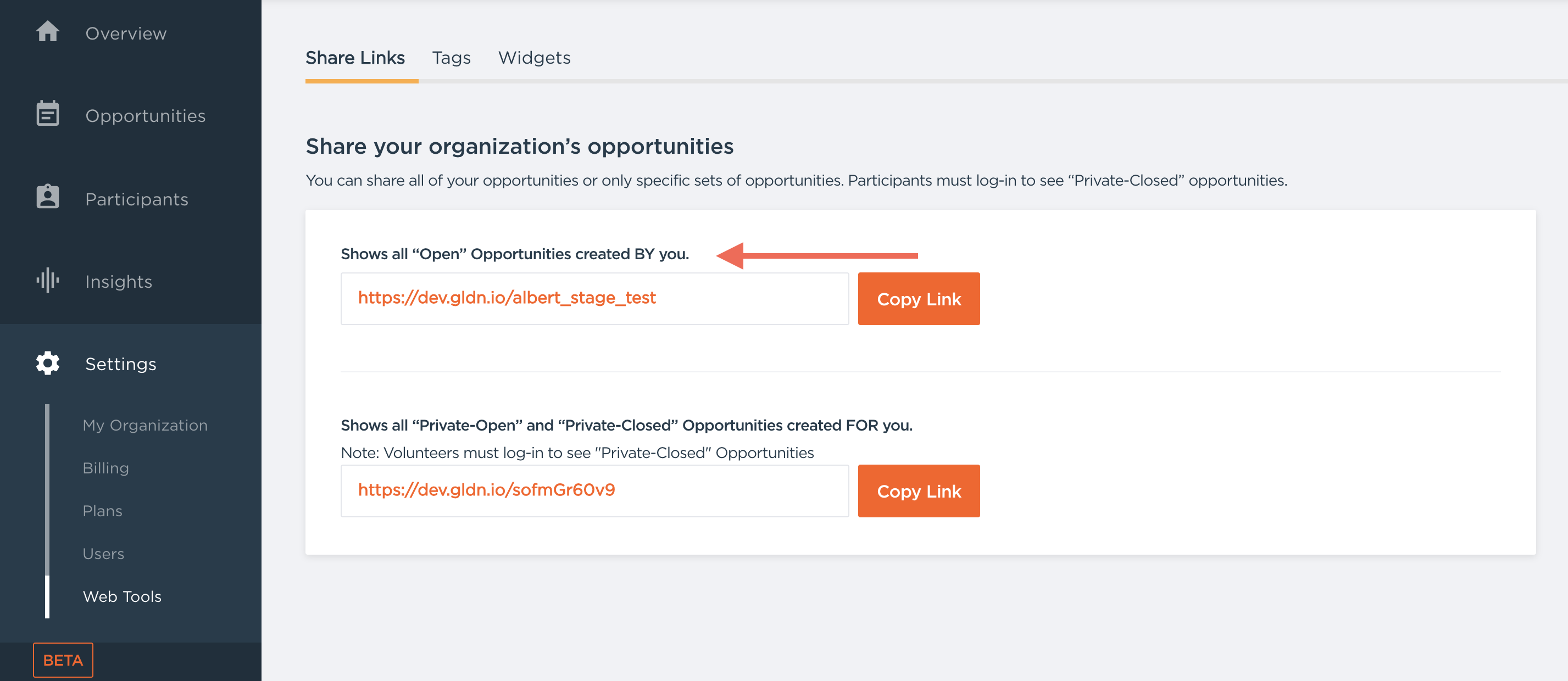Select the Share Links tab
Screen dimensions: 1568x681
click(x=355, y=58)
